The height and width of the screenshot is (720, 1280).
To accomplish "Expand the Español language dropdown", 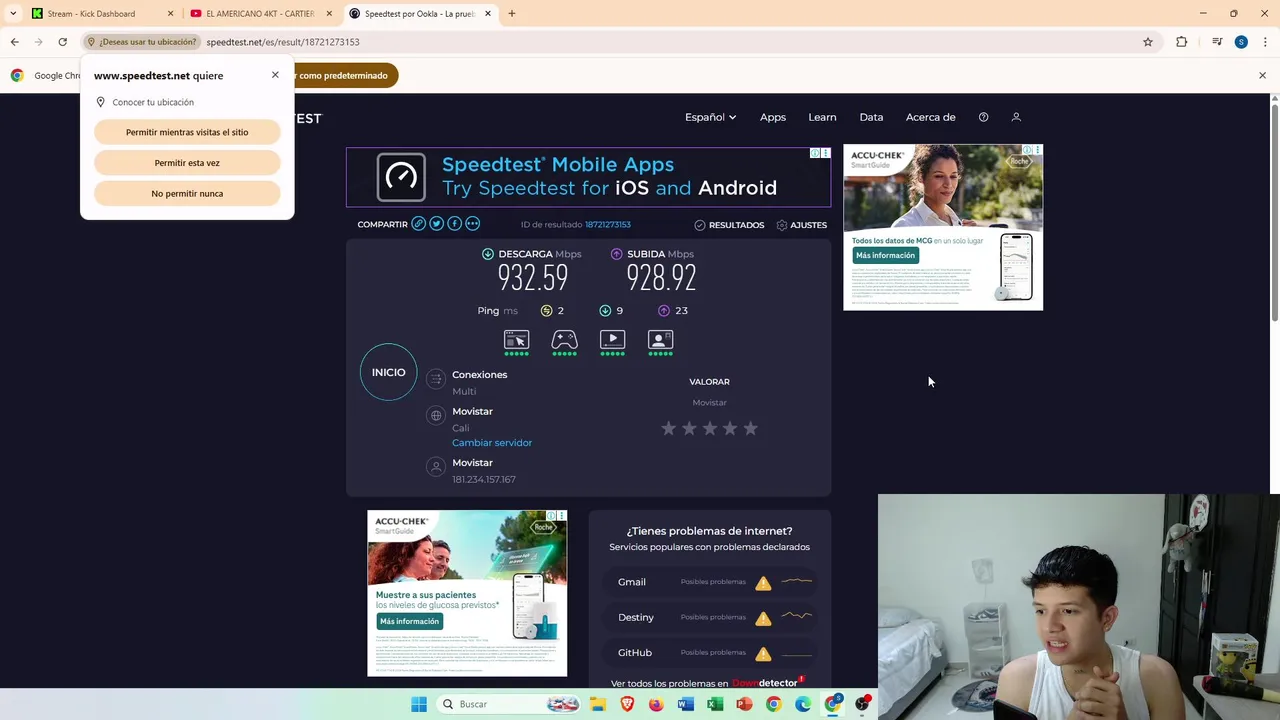I will click(710, 117).
